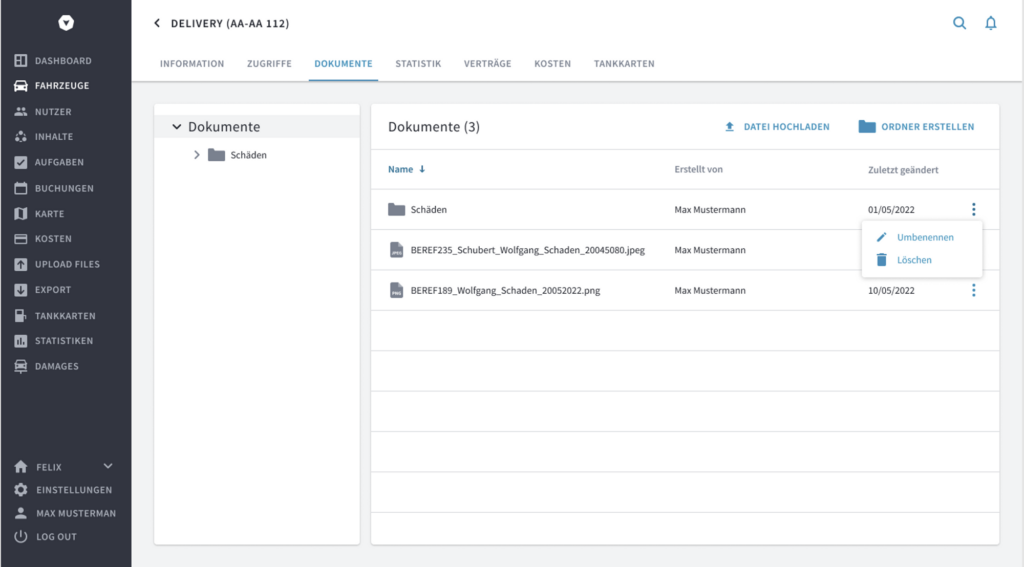Open the notifications bell
The image size is (1024, 567).
click(991, 23)
